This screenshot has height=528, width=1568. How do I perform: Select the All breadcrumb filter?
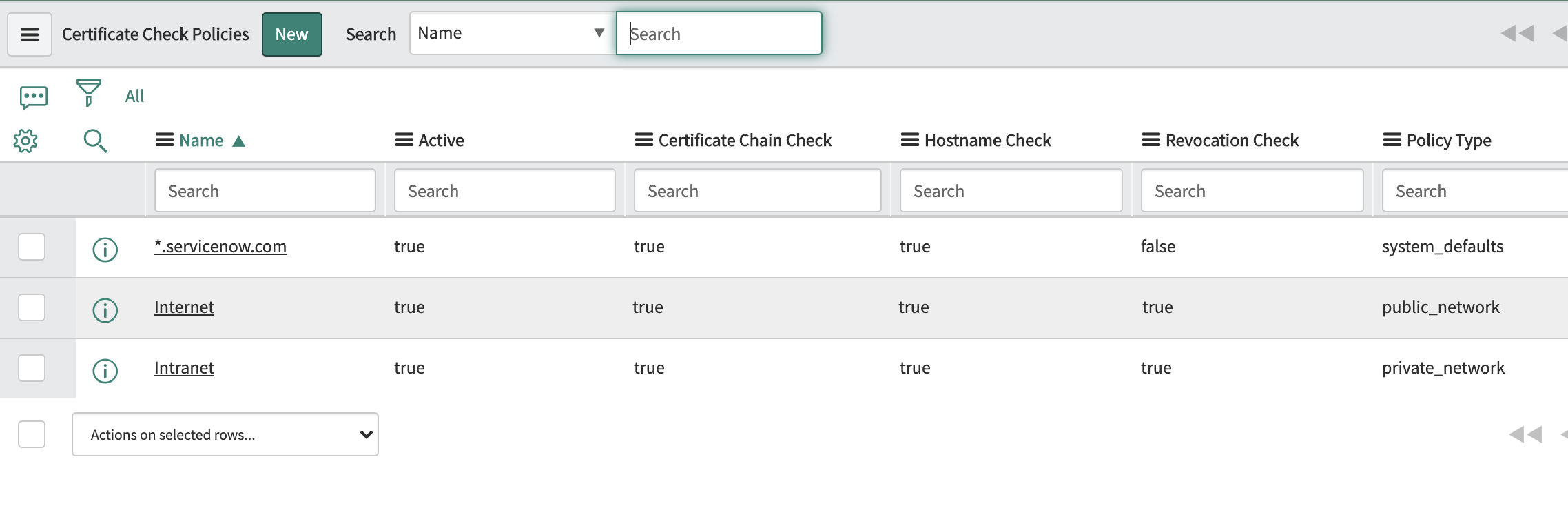(x=134, y=96)
